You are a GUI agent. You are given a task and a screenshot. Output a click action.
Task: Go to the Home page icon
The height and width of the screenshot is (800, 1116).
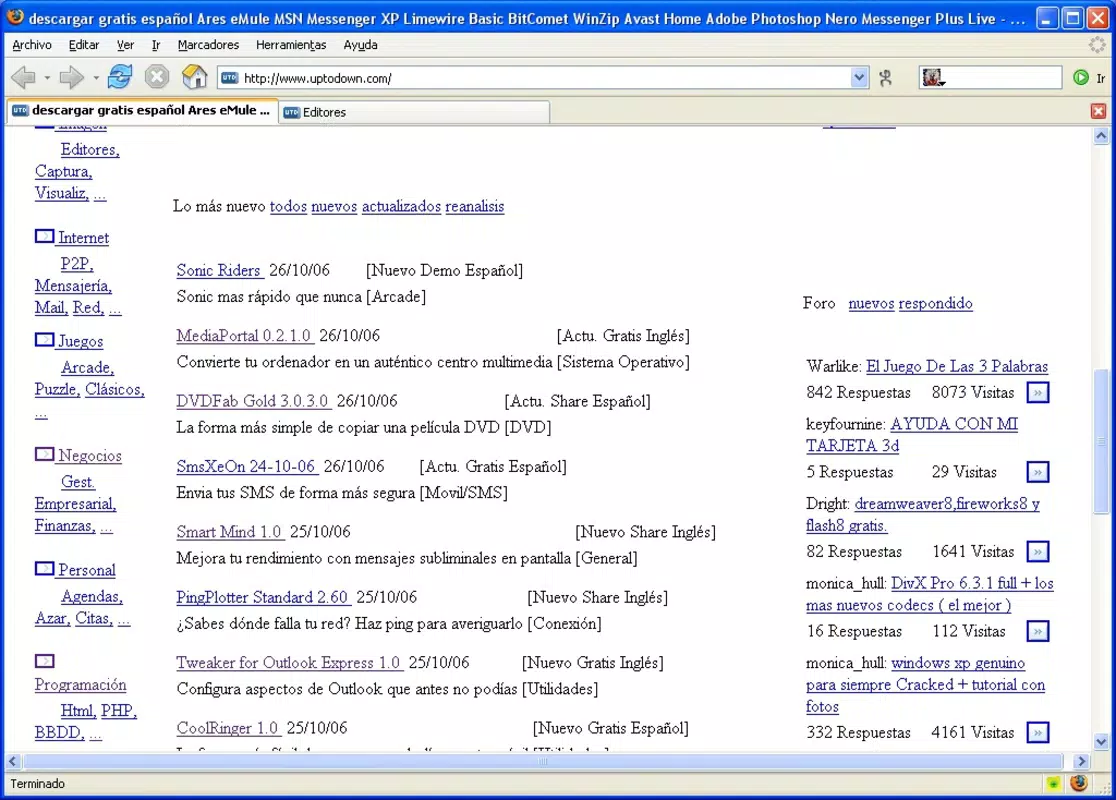pos(194,76)
